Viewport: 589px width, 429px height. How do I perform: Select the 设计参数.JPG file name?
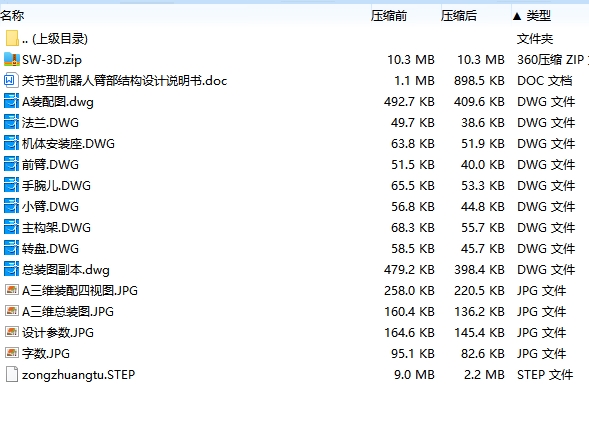(x=58, y=332)
